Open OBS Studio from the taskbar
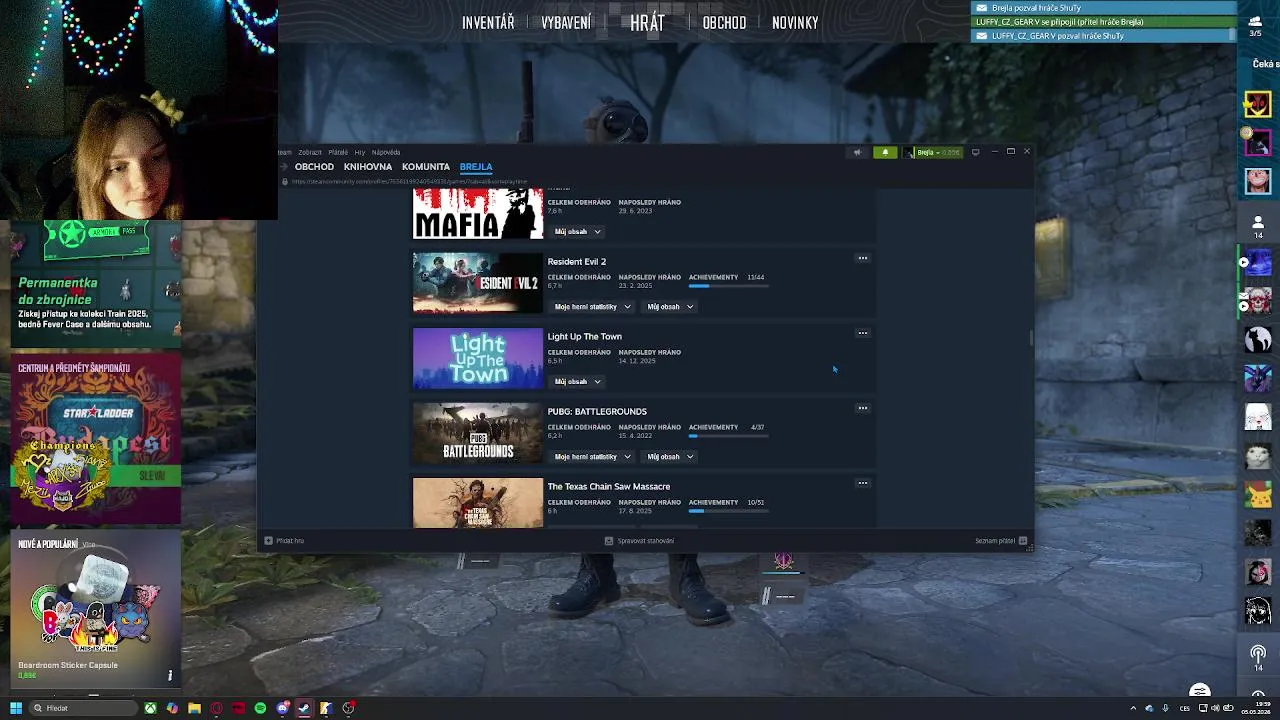Image resolution: width=1280 pixels, height=720 pixels. (348, 708)
